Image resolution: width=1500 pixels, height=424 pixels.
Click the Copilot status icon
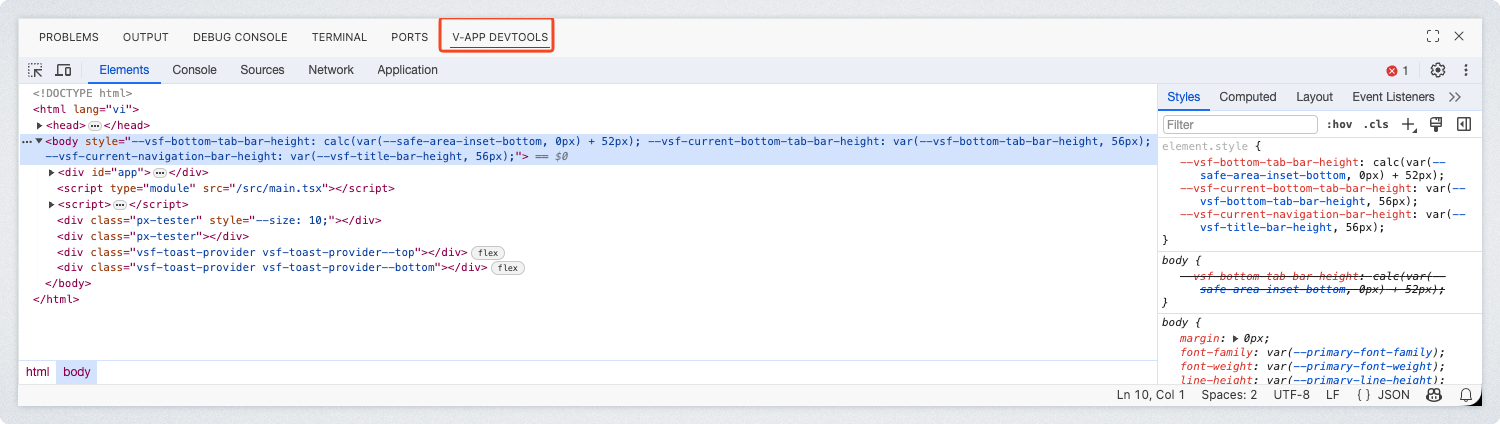tap(1434, 395)
